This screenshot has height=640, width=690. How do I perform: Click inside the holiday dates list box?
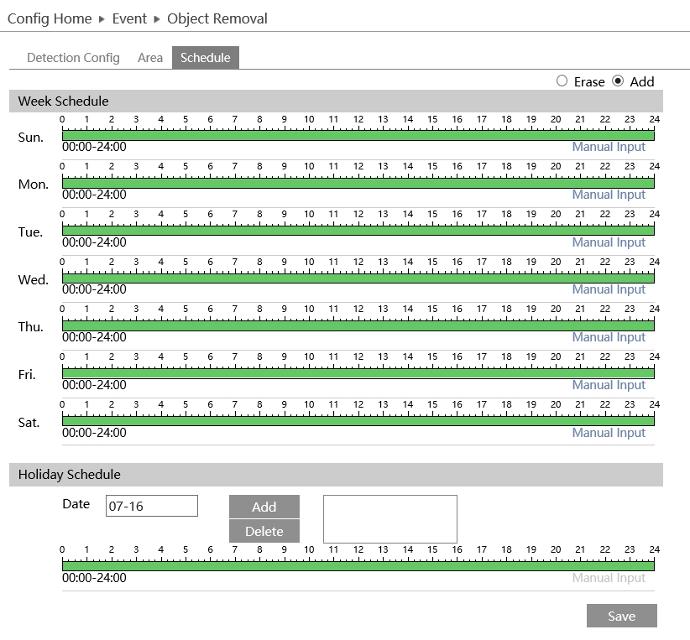point(389,519)
